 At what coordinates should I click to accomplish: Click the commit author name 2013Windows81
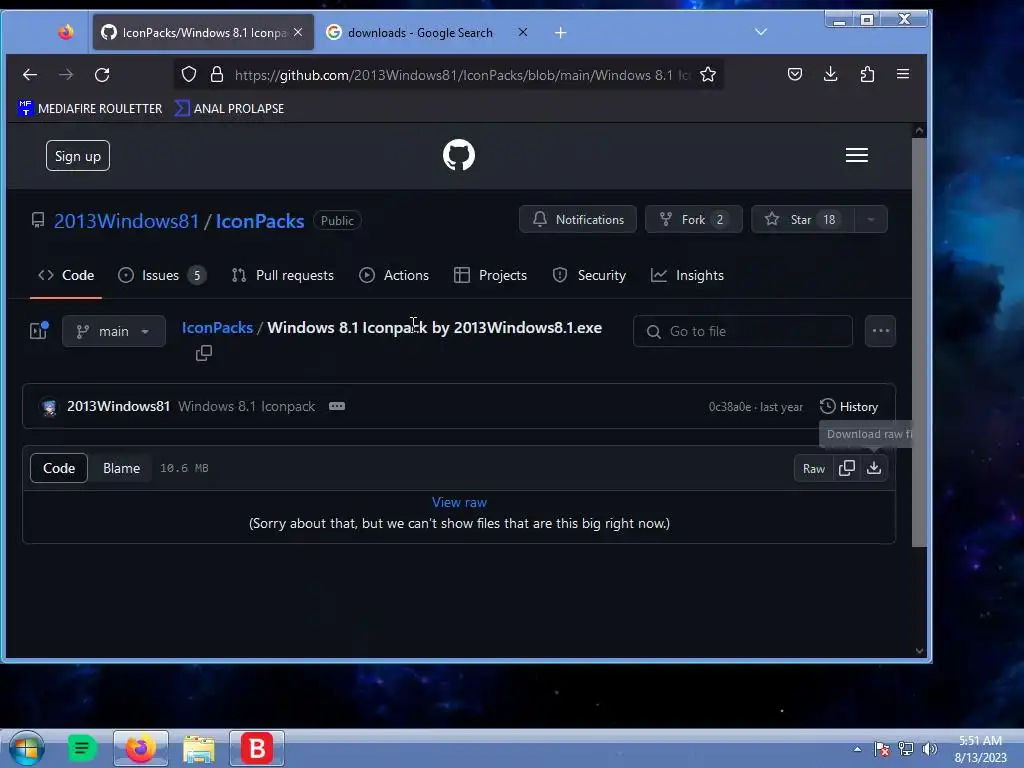[x=118, y=406]
